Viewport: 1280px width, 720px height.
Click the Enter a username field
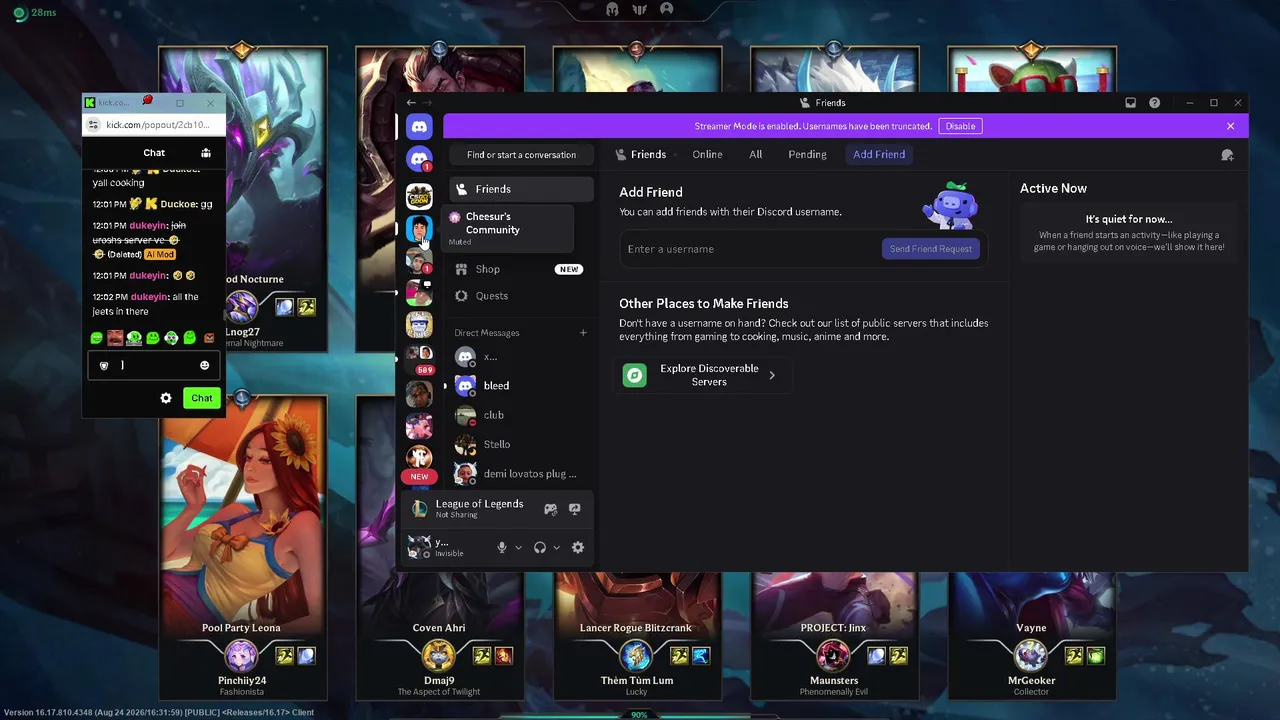point(750,249)
